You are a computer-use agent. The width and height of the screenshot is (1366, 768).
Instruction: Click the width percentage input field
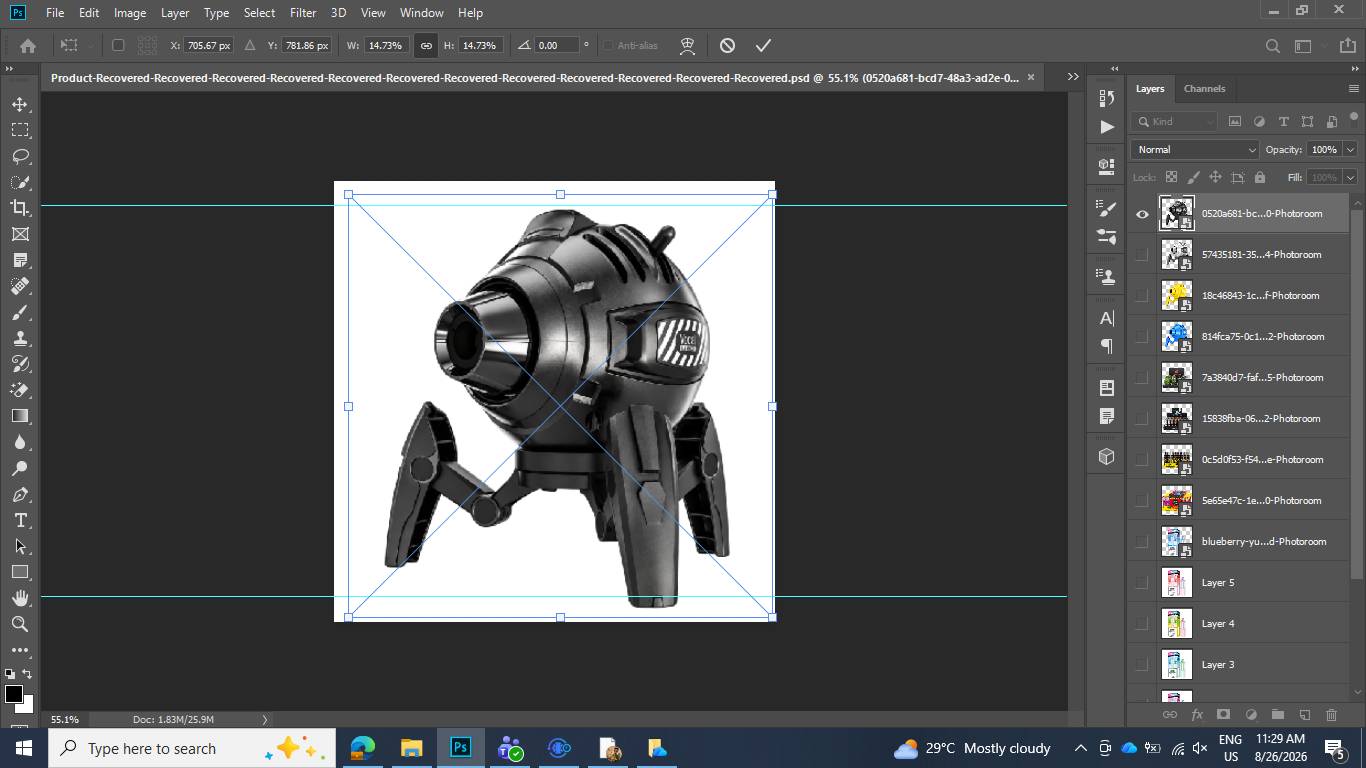385,45
